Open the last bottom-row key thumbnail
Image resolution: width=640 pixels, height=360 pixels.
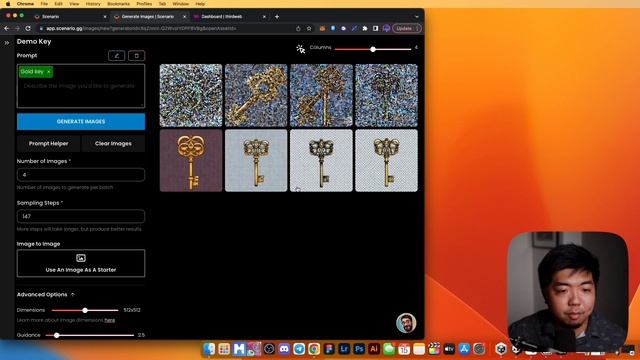[387, 160]
